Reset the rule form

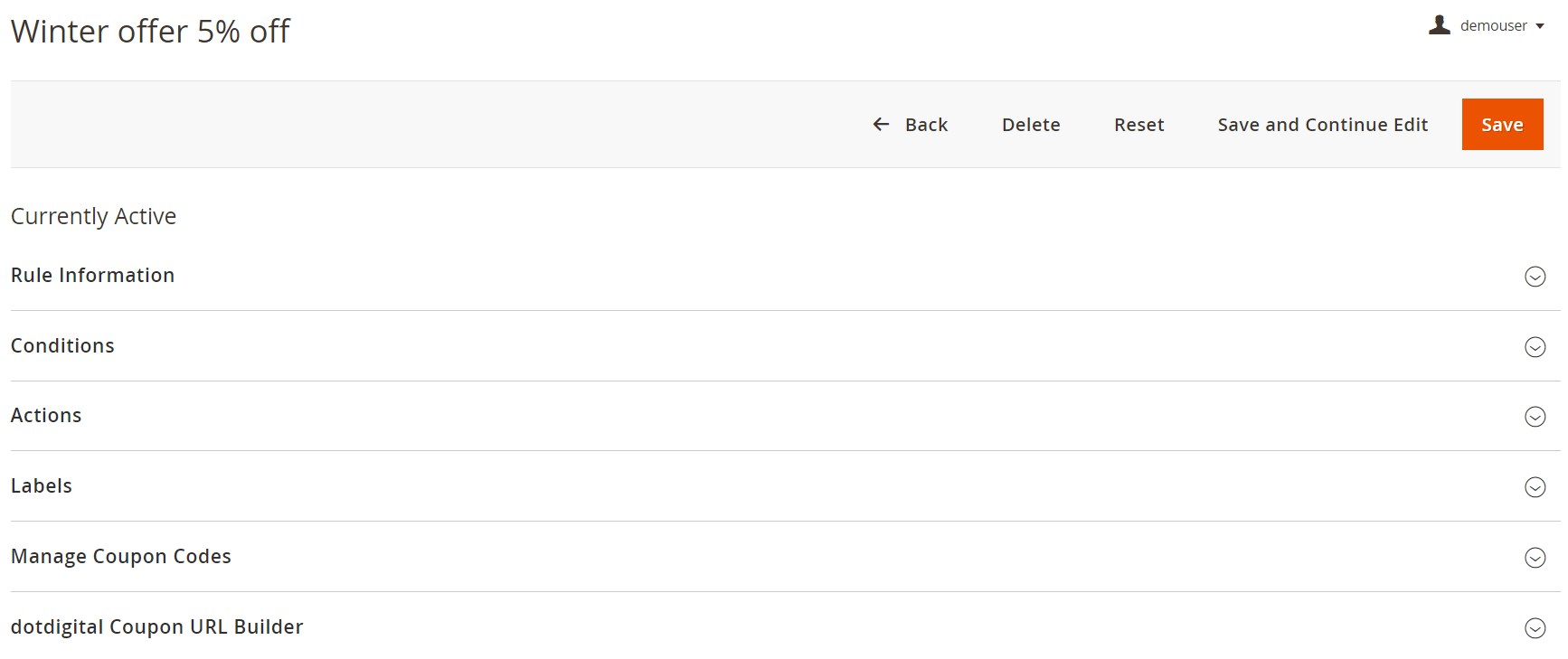tap(1138, 125)
